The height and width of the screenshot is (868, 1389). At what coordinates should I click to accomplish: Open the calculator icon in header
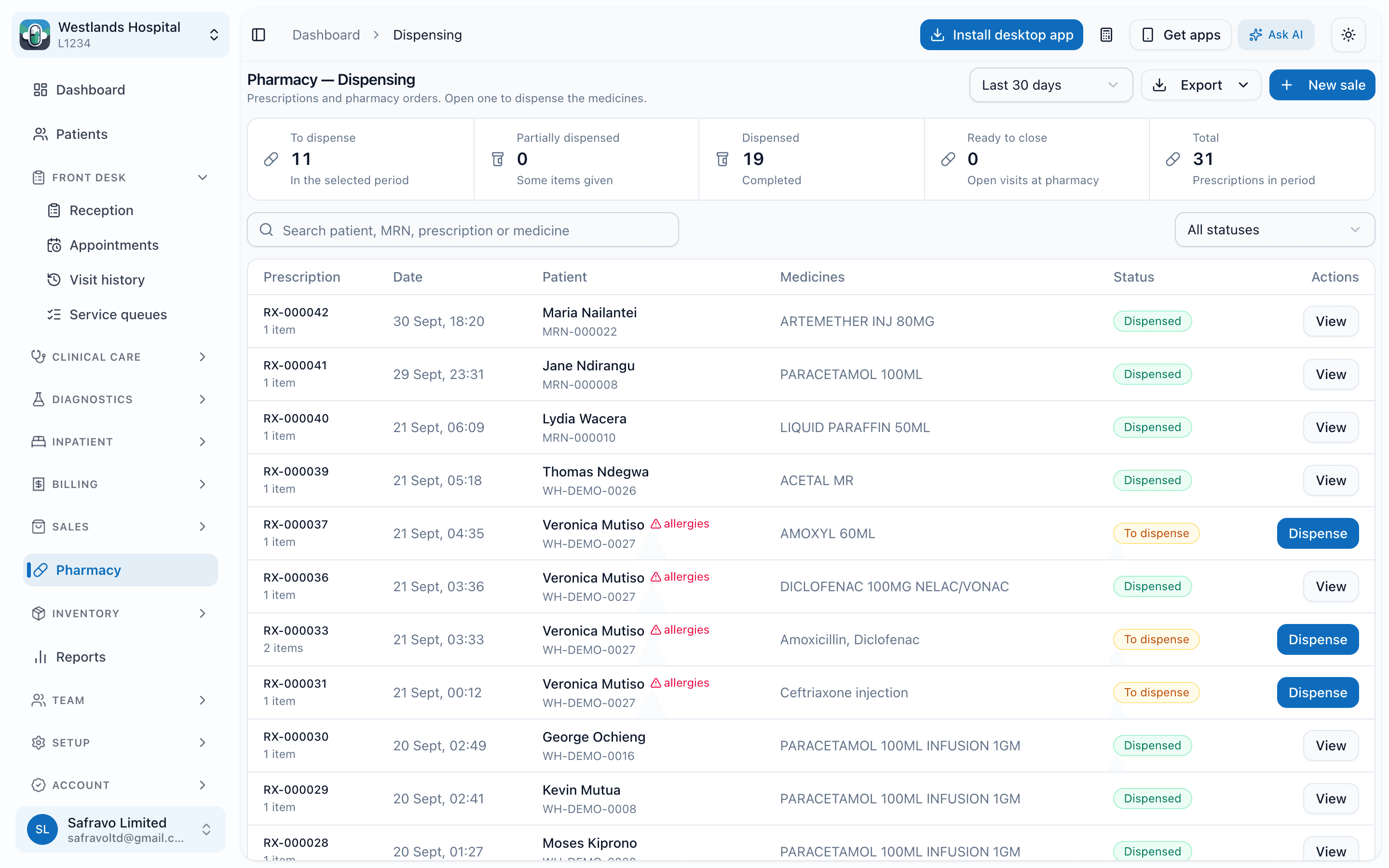point(1106,35)
